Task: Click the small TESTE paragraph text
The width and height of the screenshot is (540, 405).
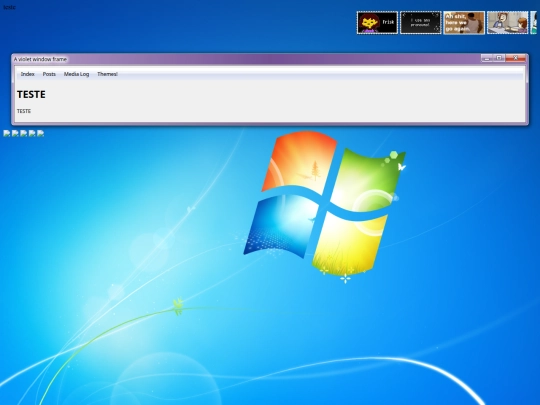Action: (24, 111)
